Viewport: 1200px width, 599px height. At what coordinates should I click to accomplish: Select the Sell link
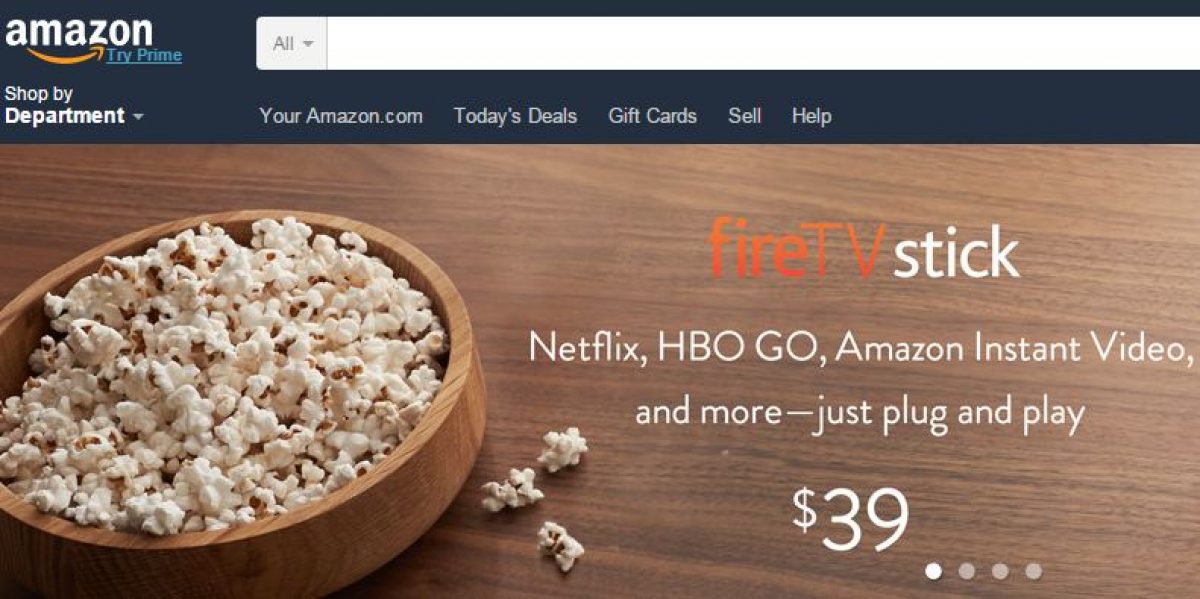coord(744,116)
